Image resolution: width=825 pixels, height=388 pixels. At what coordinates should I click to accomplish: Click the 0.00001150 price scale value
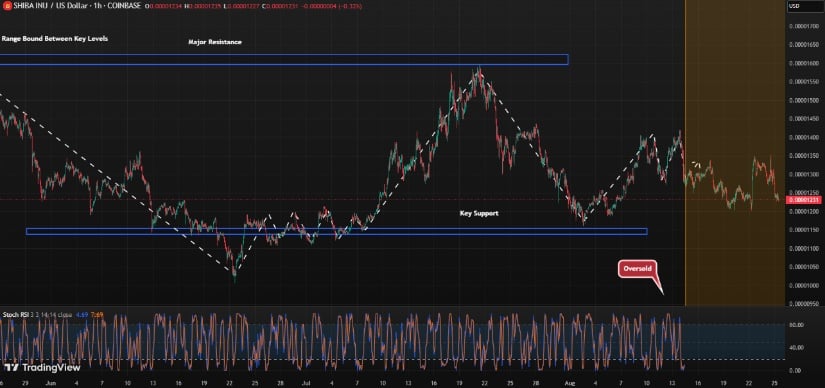[x=804, y=230]
